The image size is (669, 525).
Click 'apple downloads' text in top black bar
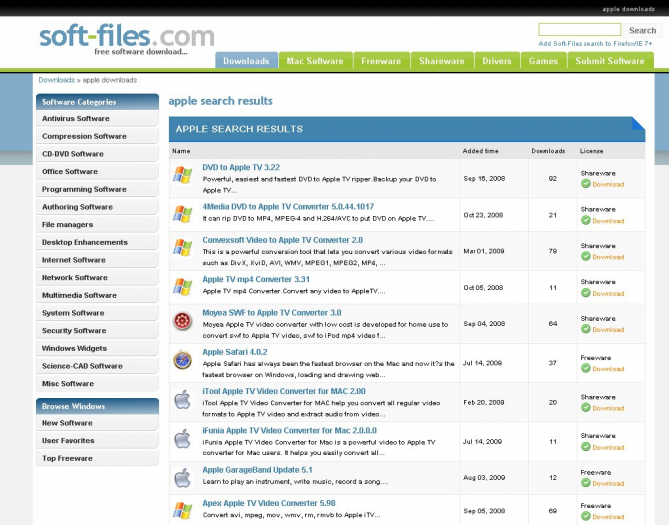(x=628, y=9)
